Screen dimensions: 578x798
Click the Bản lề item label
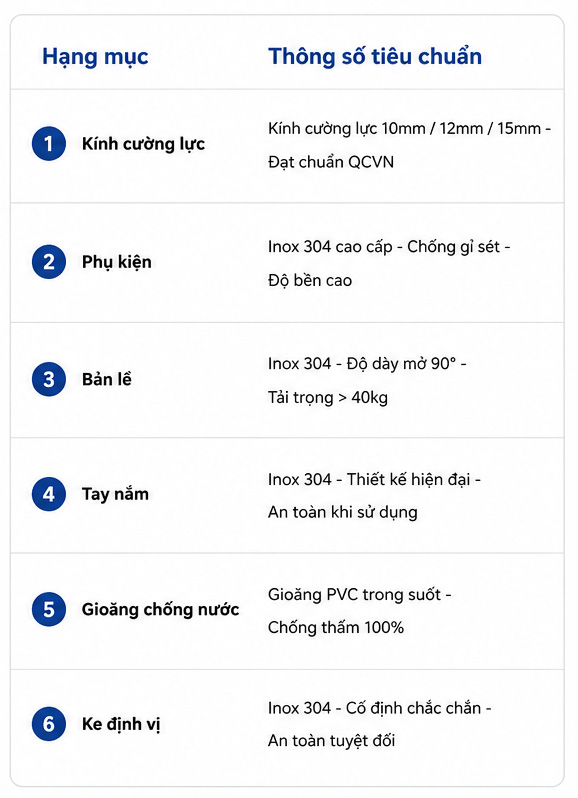pos(107,379)
